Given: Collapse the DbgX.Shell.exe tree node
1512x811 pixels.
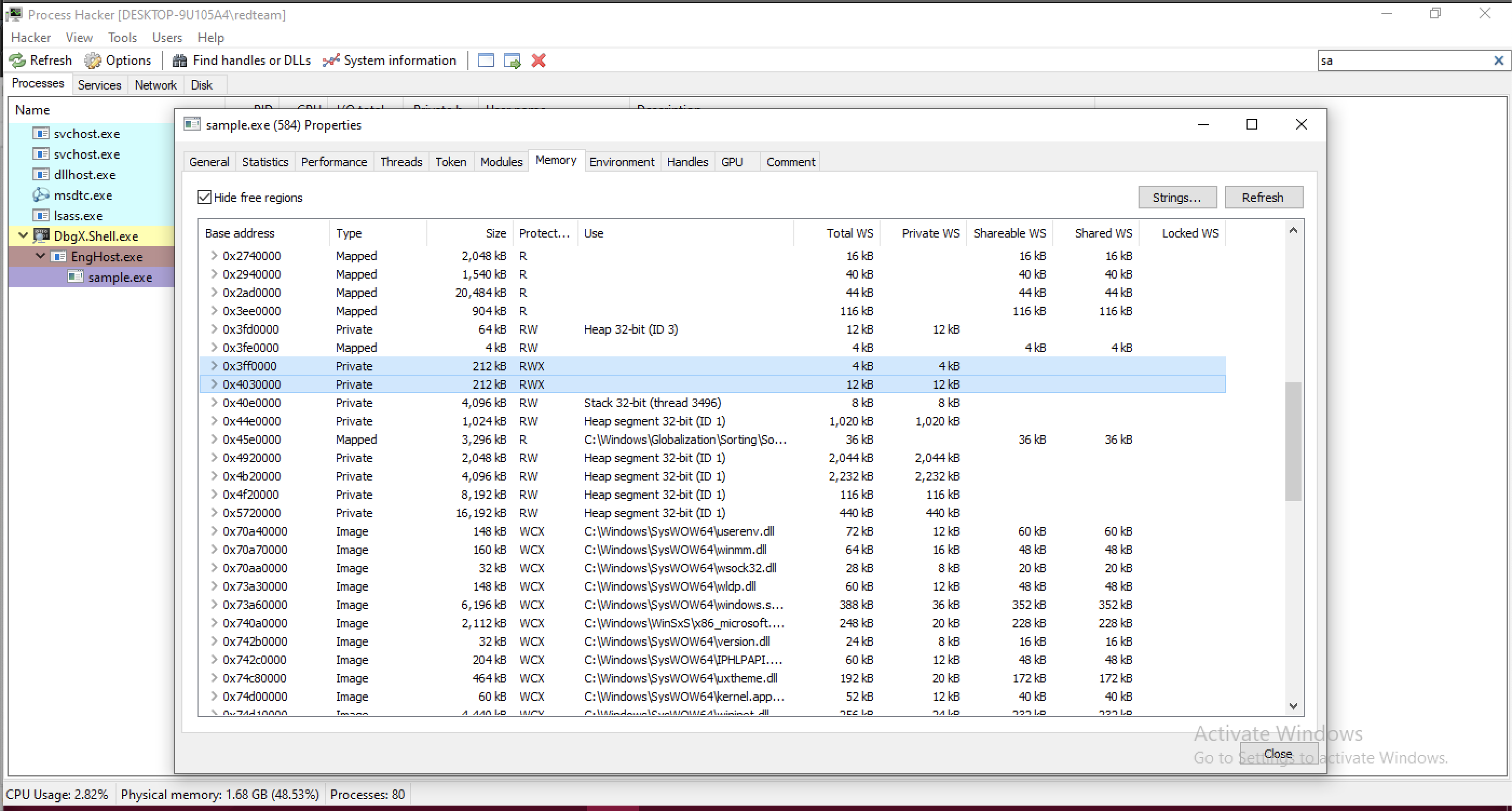Looking at the screenshot, I should pos(24,235).
